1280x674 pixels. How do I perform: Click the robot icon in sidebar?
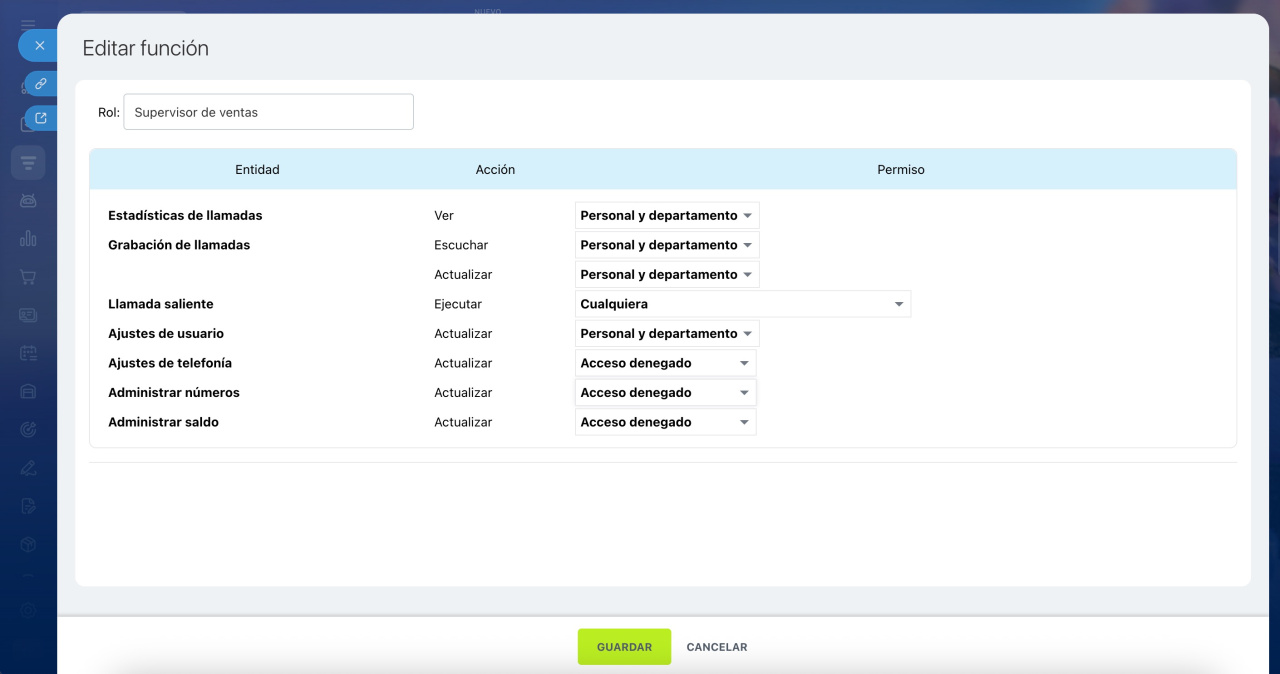point(28,200)
